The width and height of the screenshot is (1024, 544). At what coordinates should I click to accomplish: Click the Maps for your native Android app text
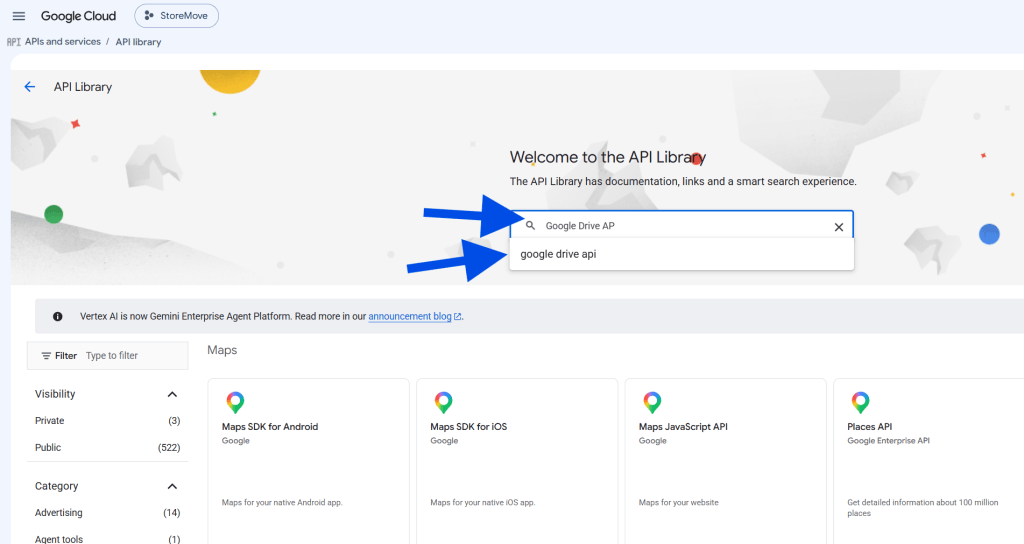click(x=282, y=502)
